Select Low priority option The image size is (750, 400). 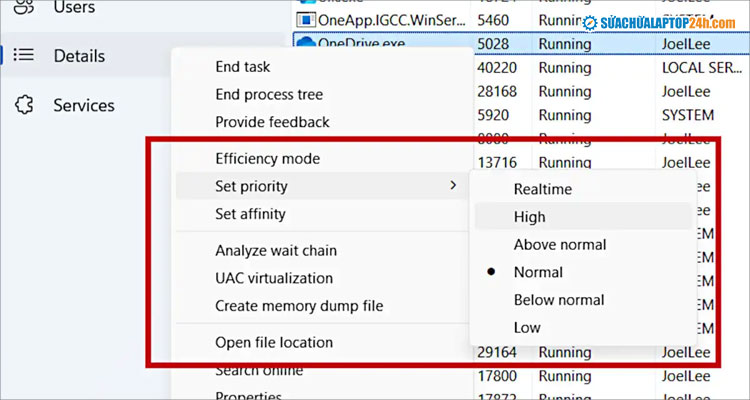coord(527,327)
